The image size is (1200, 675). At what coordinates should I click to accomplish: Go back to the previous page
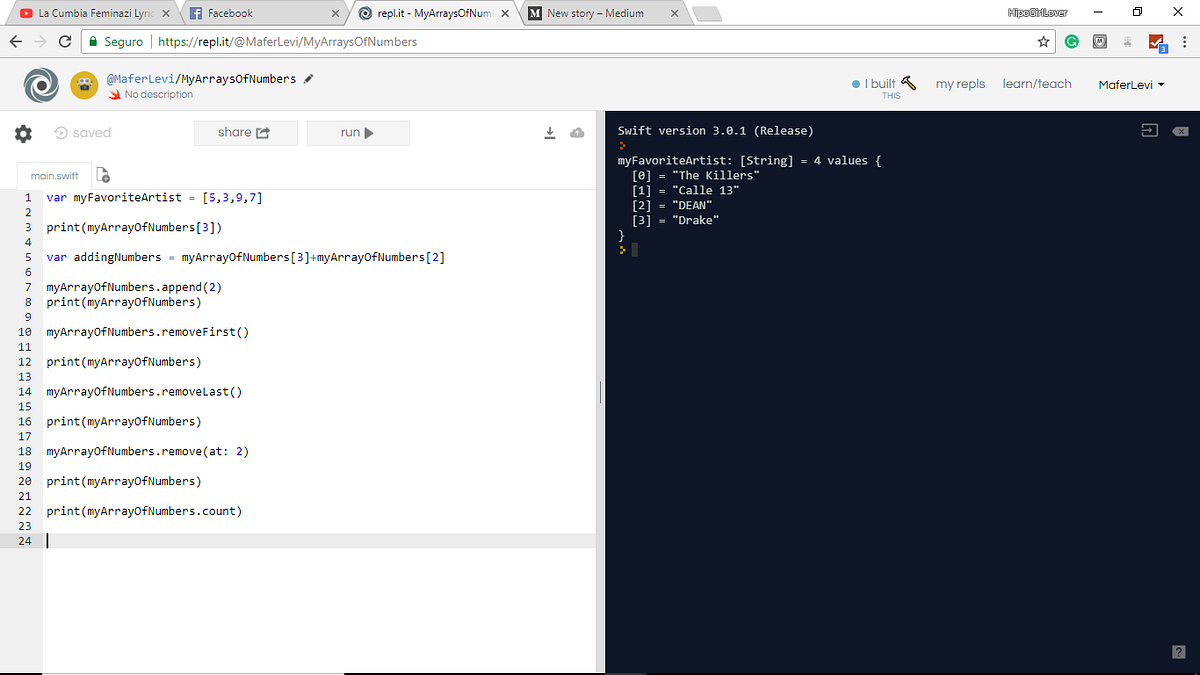click(x=16, y=42)
